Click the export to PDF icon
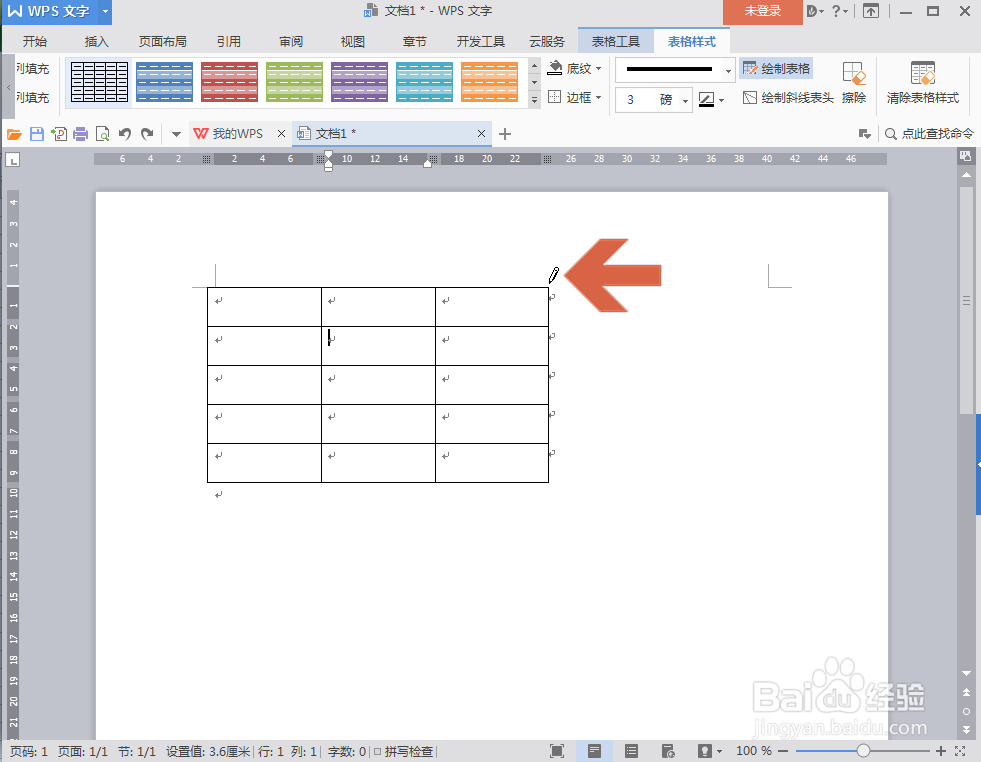 tap(59, 134)
